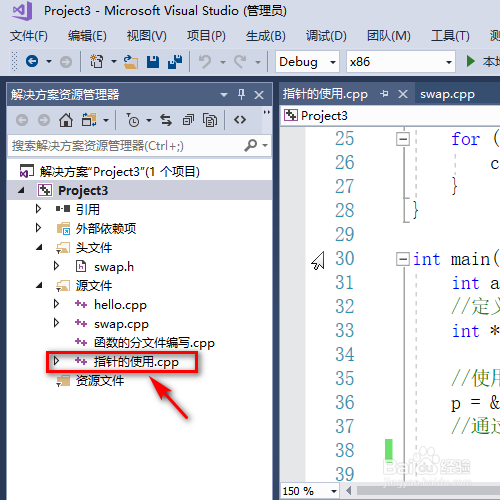This screenshot has height=500, width=500.
Task: Open the Project3 scope navigation combo box
Action: point(390,116)
